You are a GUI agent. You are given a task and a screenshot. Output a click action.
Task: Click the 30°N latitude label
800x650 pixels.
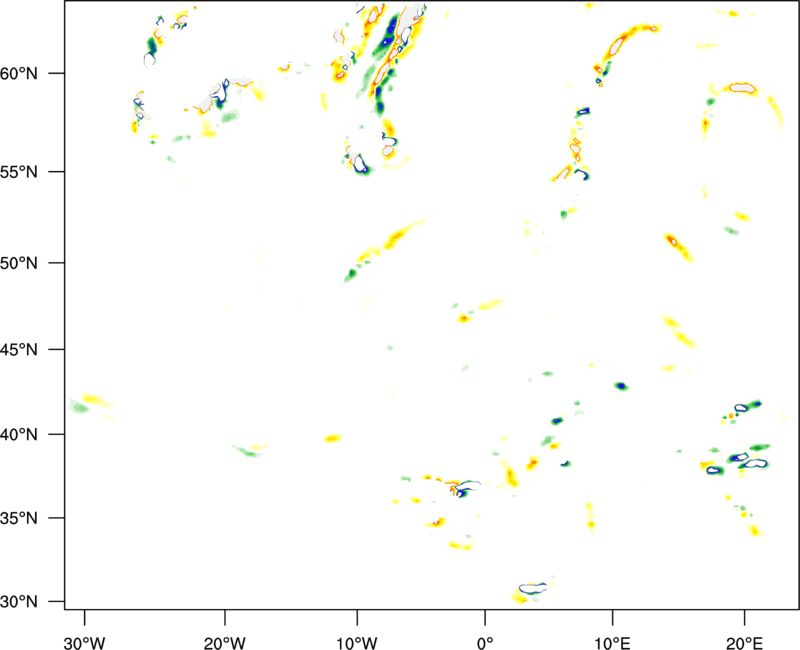click(x=19, y=602)
